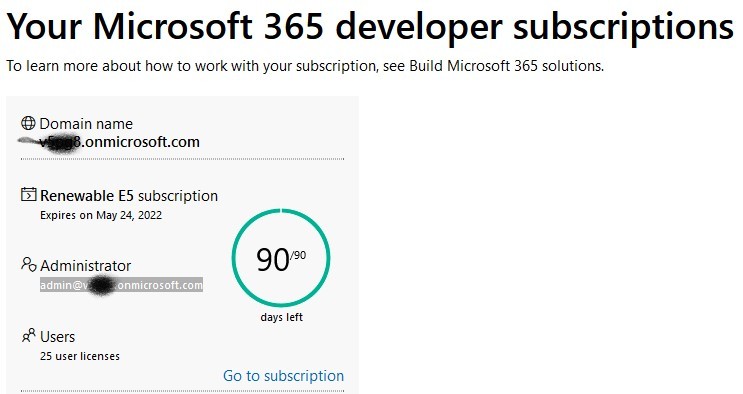Click the 25 user licenses text

[80, 356]
